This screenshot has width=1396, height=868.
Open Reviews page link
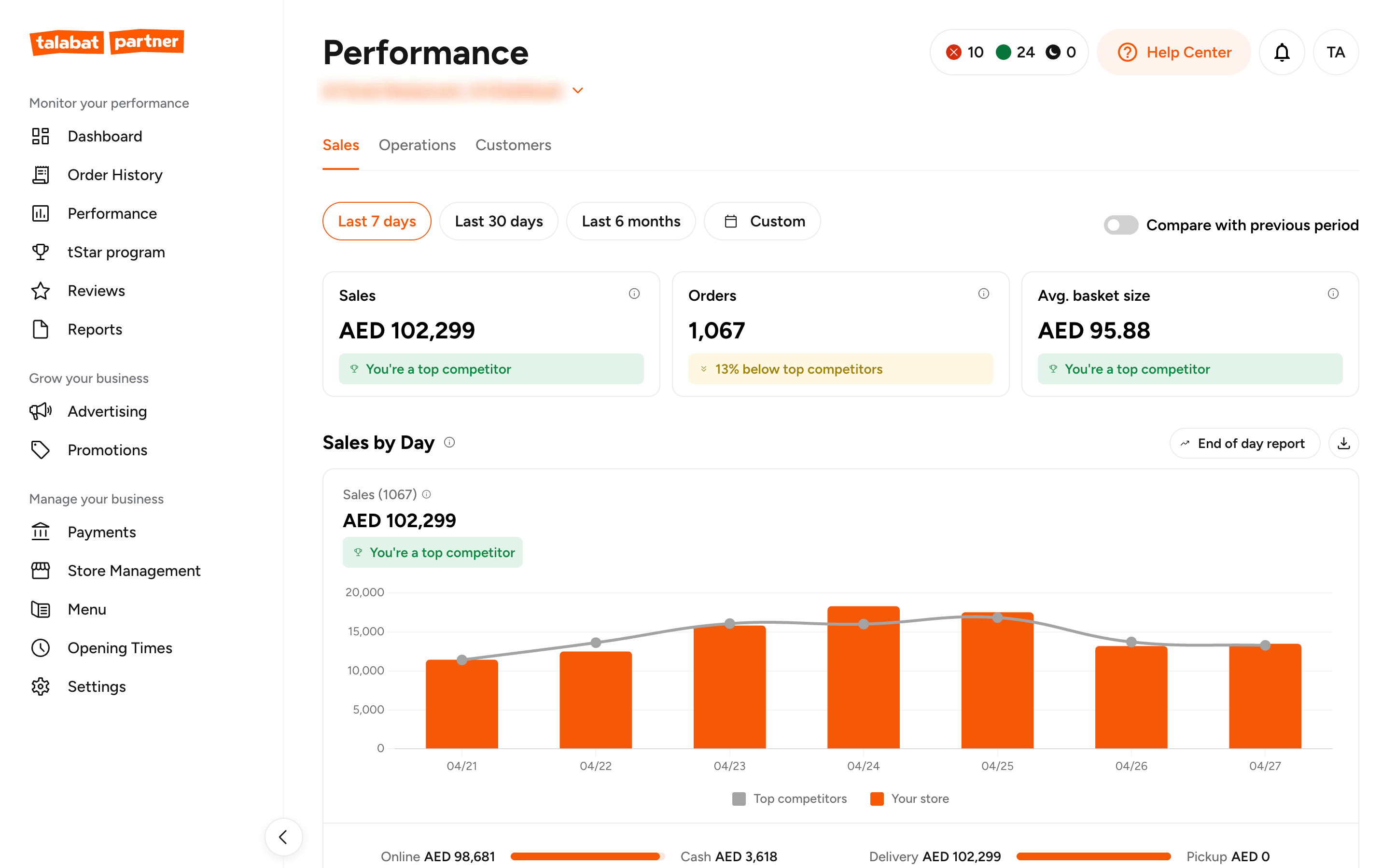[96, 291]
